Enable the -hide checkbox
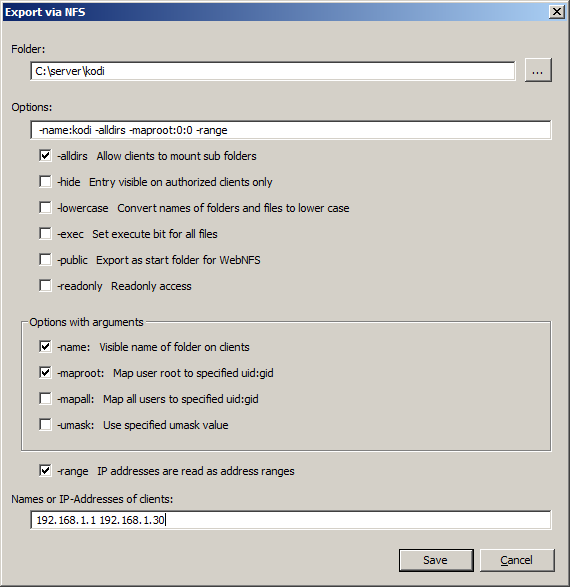570x587 pixels. (x=45, y=182)
